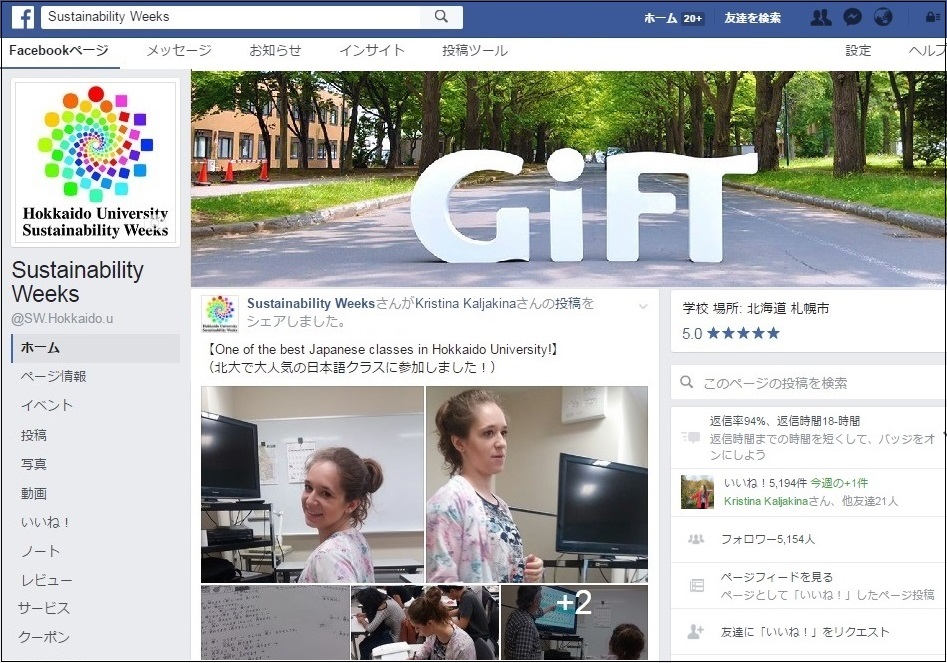Click Kristina Kaljakina link in likes panel
Image resolution: width=947 pixels, height=663 pixels.
(x=765, y=501)
